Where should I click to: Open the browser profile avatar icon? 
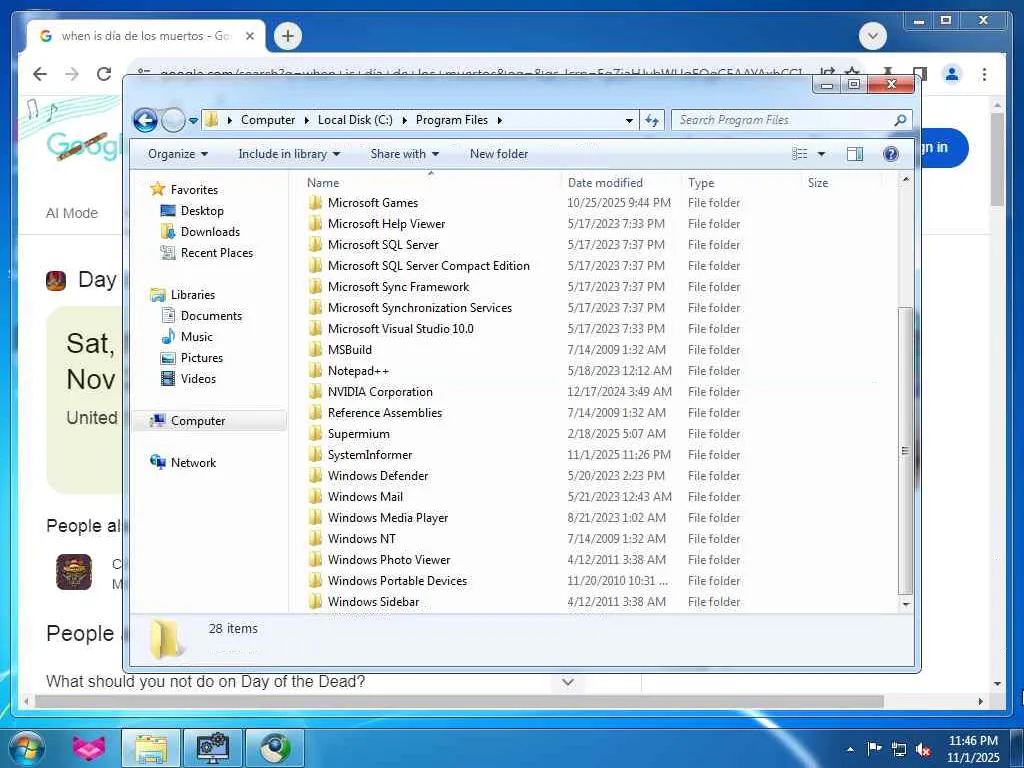pos(952,74)
